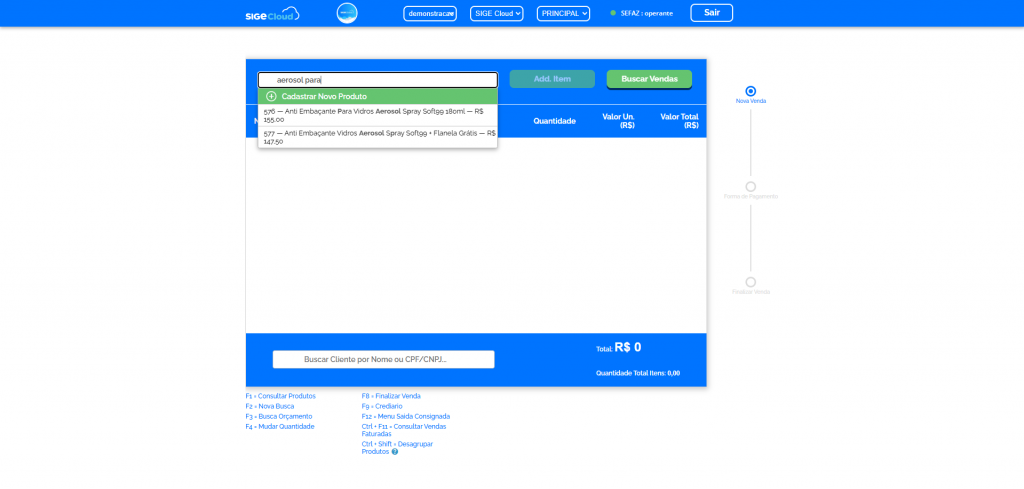1024x489 pixels.
Task: Click the green SEFAZ status indicator
Action: point(613,13)
